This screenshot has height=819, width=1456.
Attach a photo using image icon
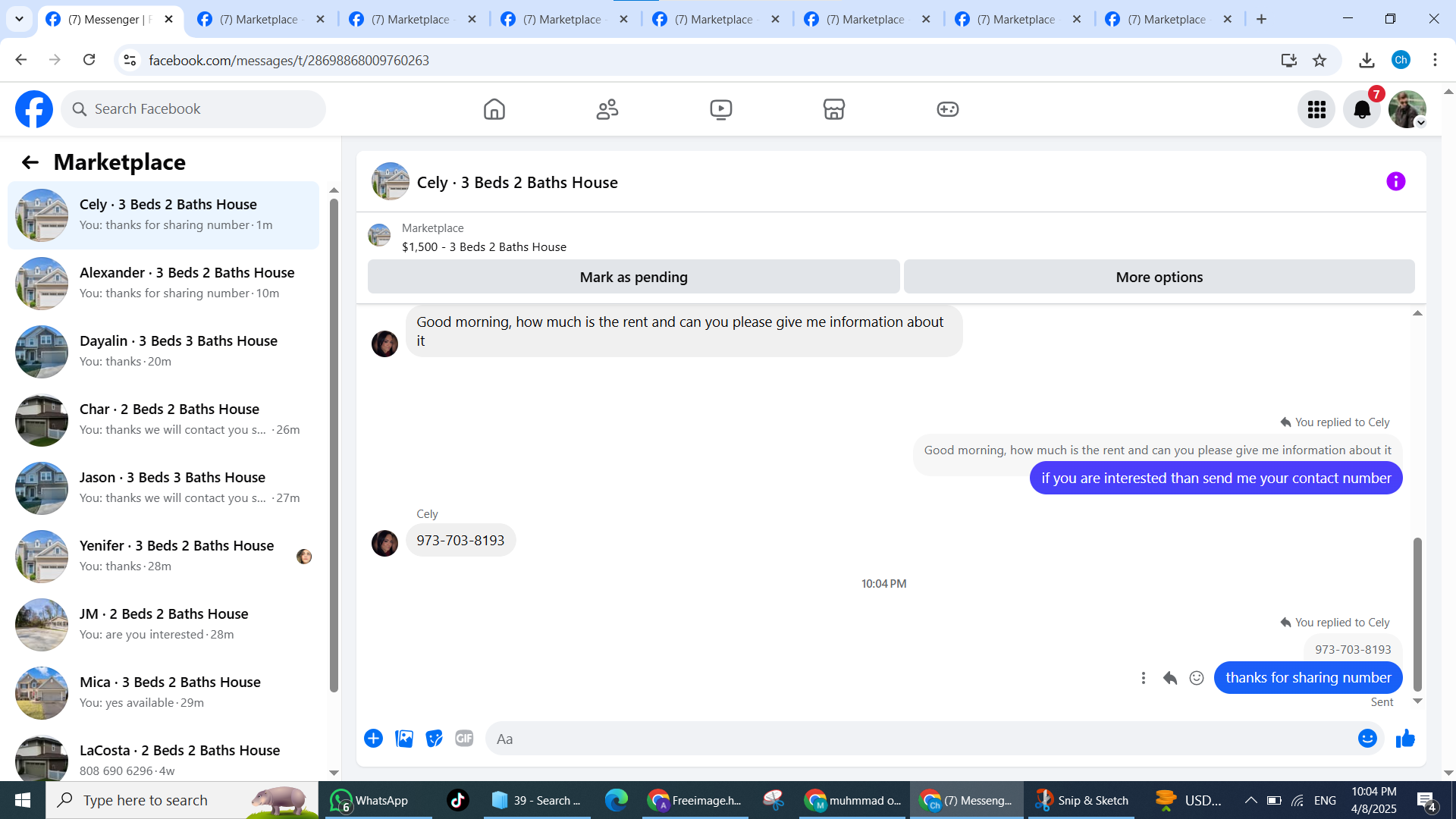pyautogui.click(x=404, y=739)
